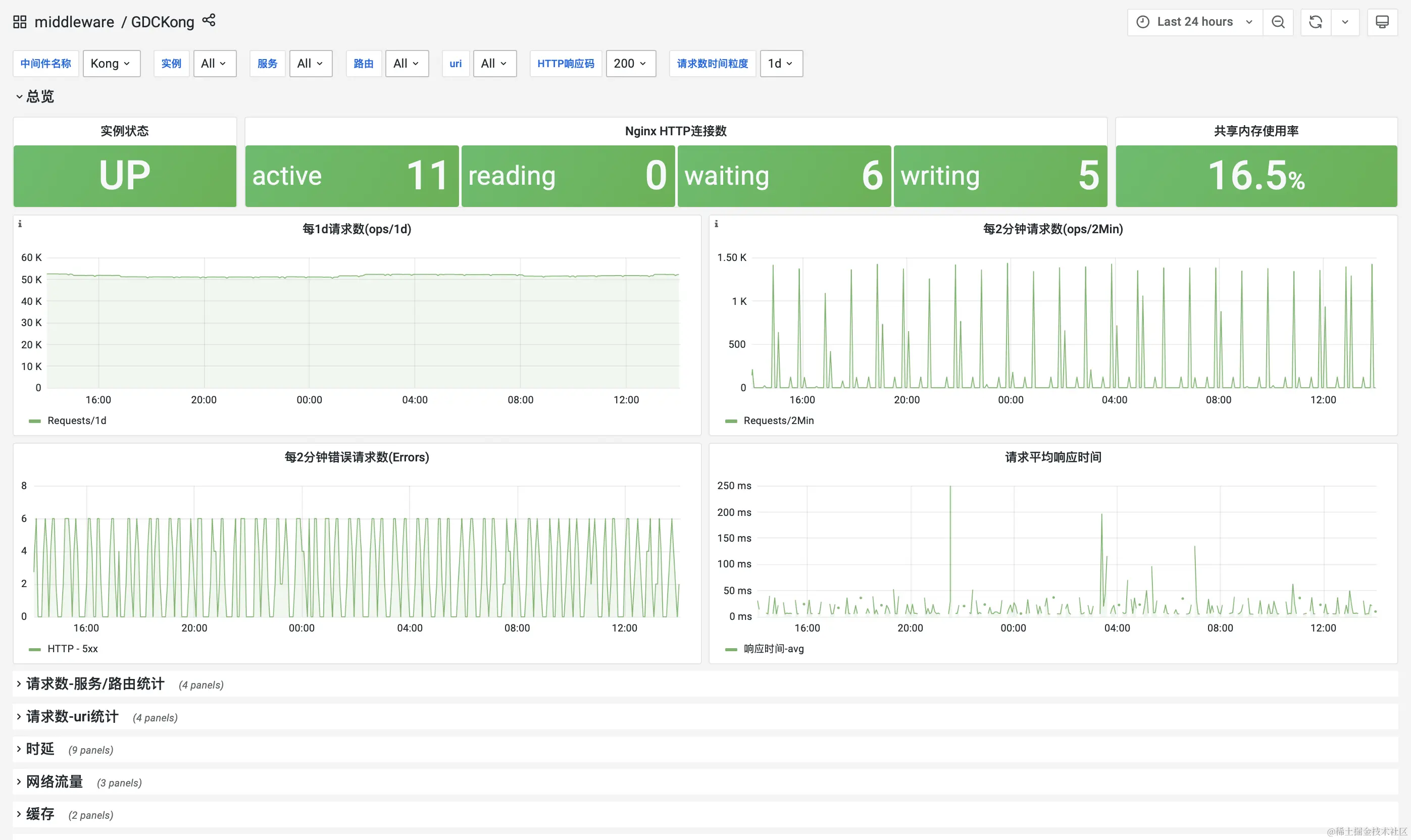Open the HTTP响应码 200 dropdown
Screen dimensions: 1411x840
630,64
